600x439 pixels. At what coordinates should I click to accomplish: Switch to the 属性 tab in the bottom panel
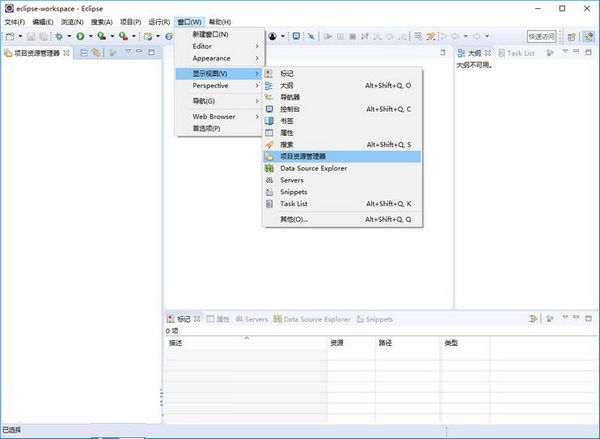tap(218, 319)
